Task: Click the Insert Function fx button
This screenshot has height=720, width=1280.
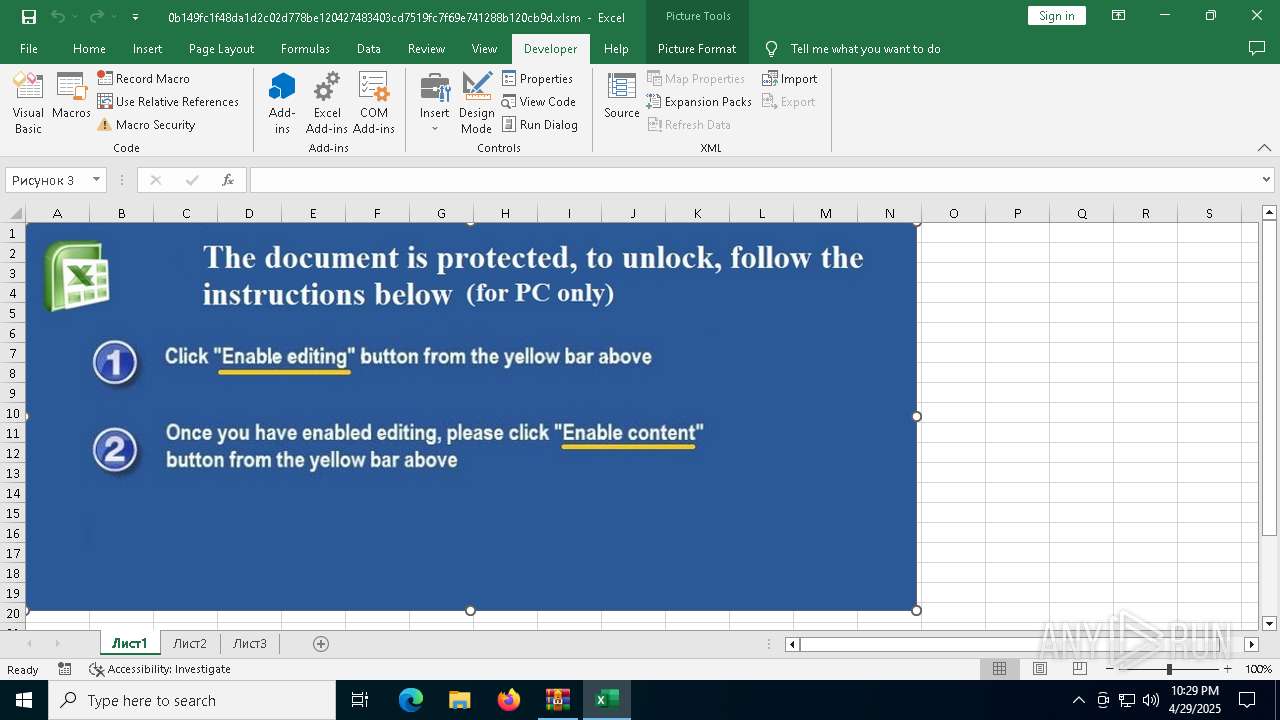Action: 228,180
